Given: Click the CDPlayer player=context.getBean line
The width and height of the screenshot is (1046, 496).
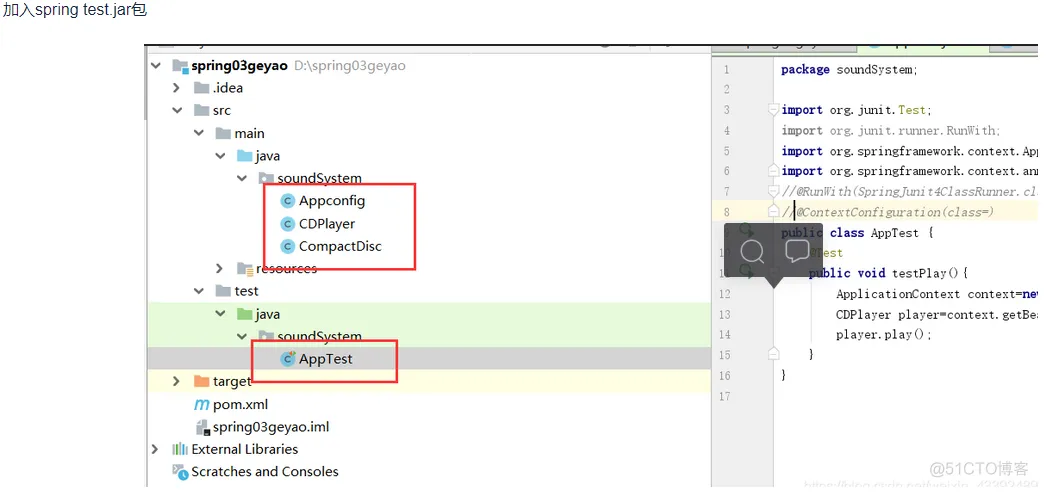Looking at the screenshot, I should (936, 314).
